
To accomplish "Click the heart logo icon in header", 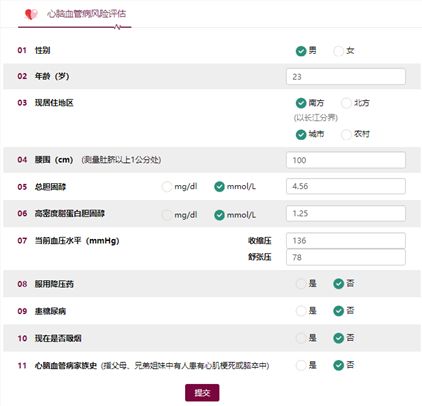I will point(31,14).
